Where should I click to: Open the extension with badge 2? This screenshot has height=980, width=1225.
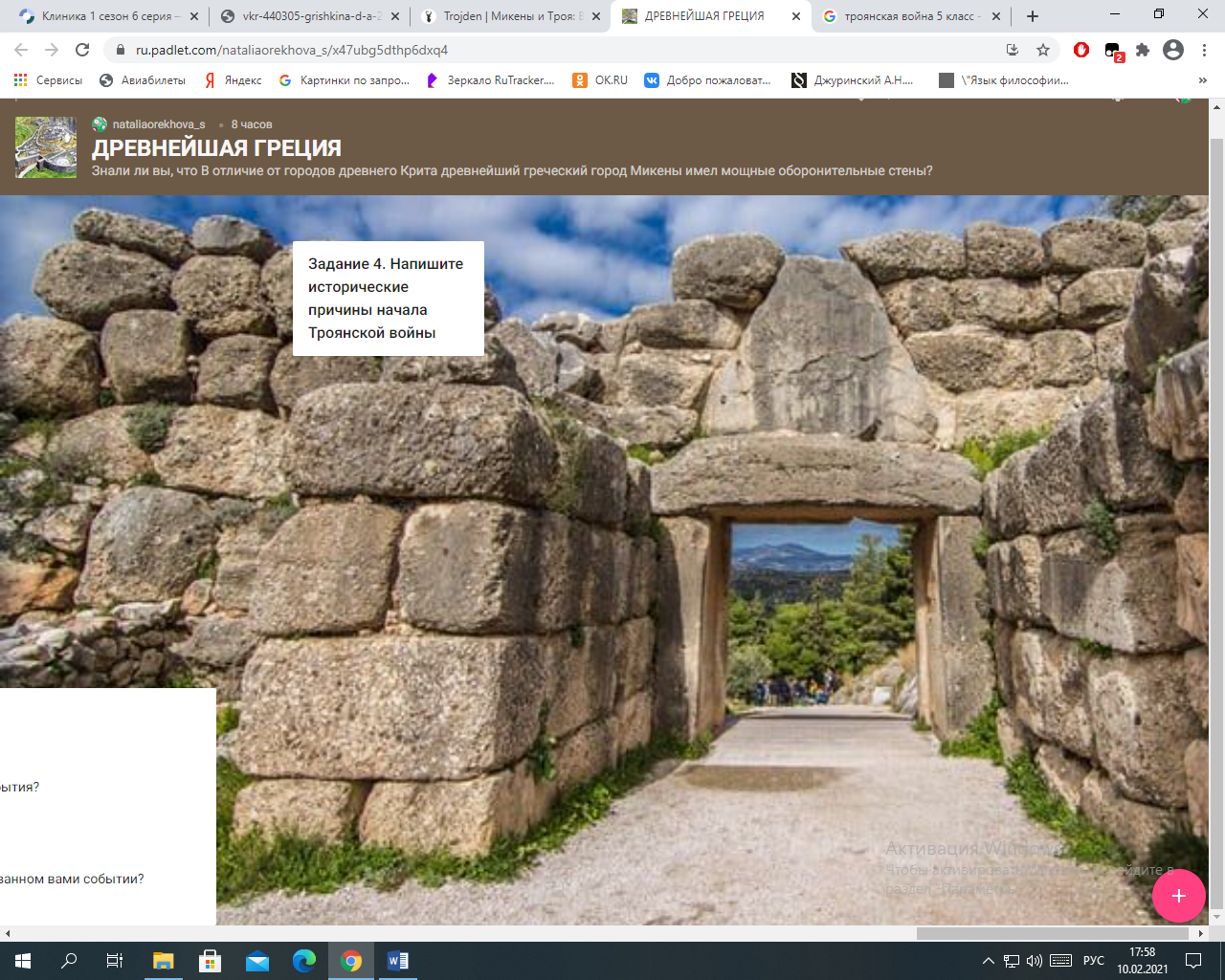1113,51
